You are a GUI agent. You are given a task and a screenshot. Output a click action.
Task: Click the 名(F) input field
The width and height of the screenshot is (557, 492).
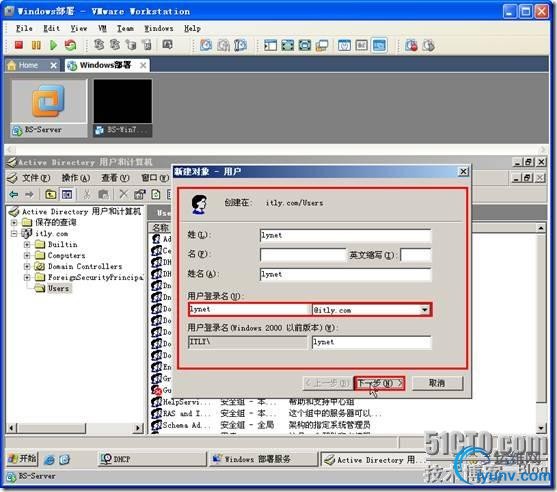coord(303,255)
